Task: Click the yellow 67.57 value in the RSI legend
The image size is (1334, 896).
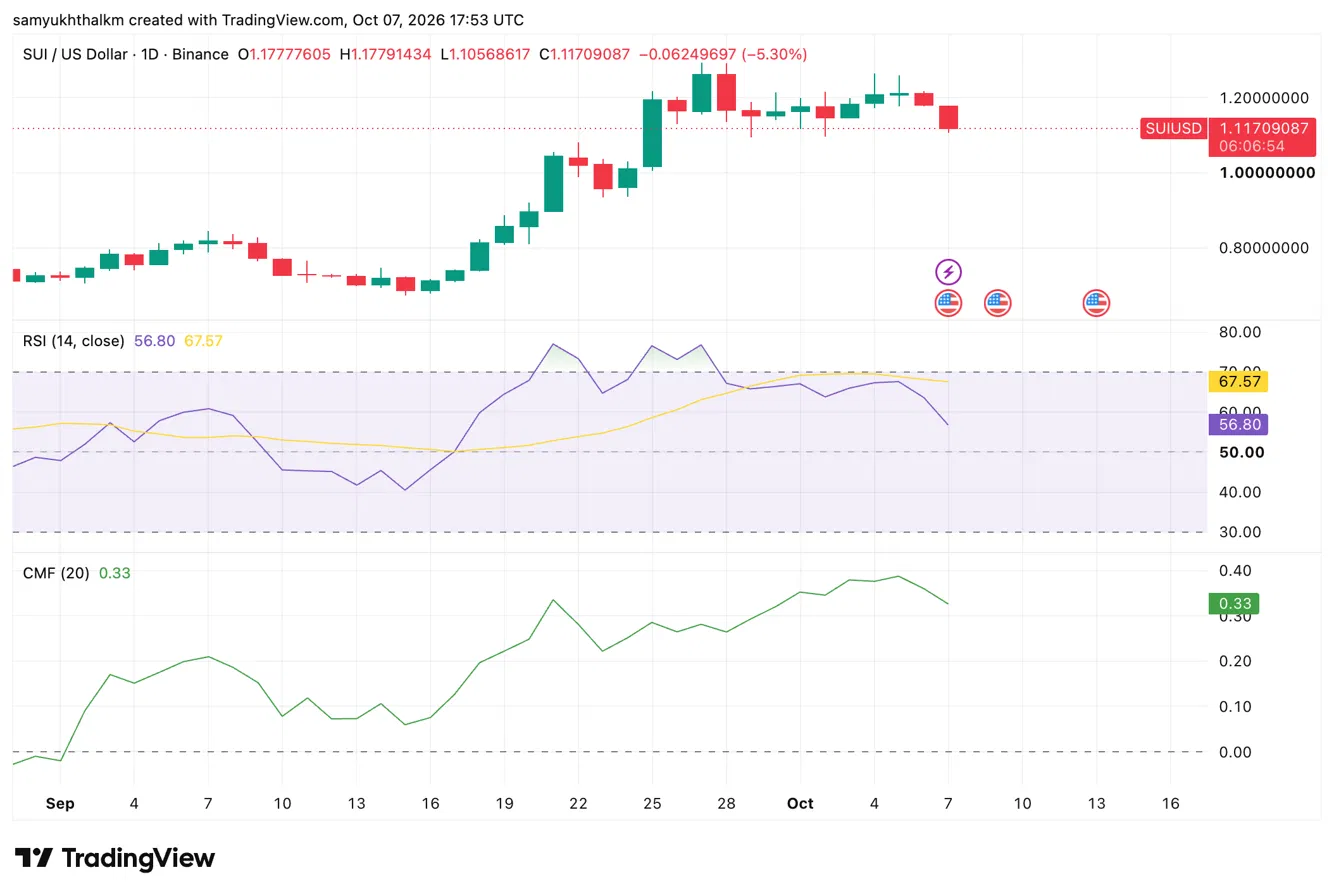Action: coord(203,341)
